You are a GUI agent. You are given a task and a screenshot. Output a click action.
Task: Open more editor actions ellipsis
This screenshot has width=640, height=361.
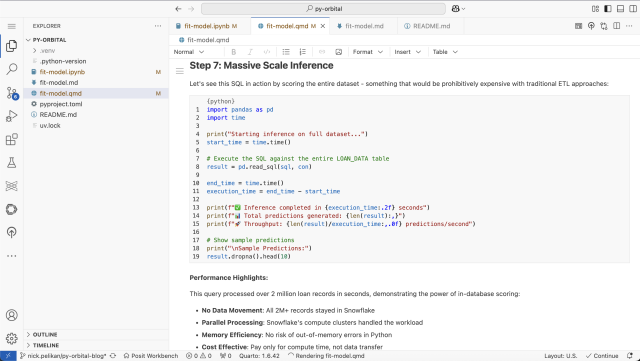[629, 26]
